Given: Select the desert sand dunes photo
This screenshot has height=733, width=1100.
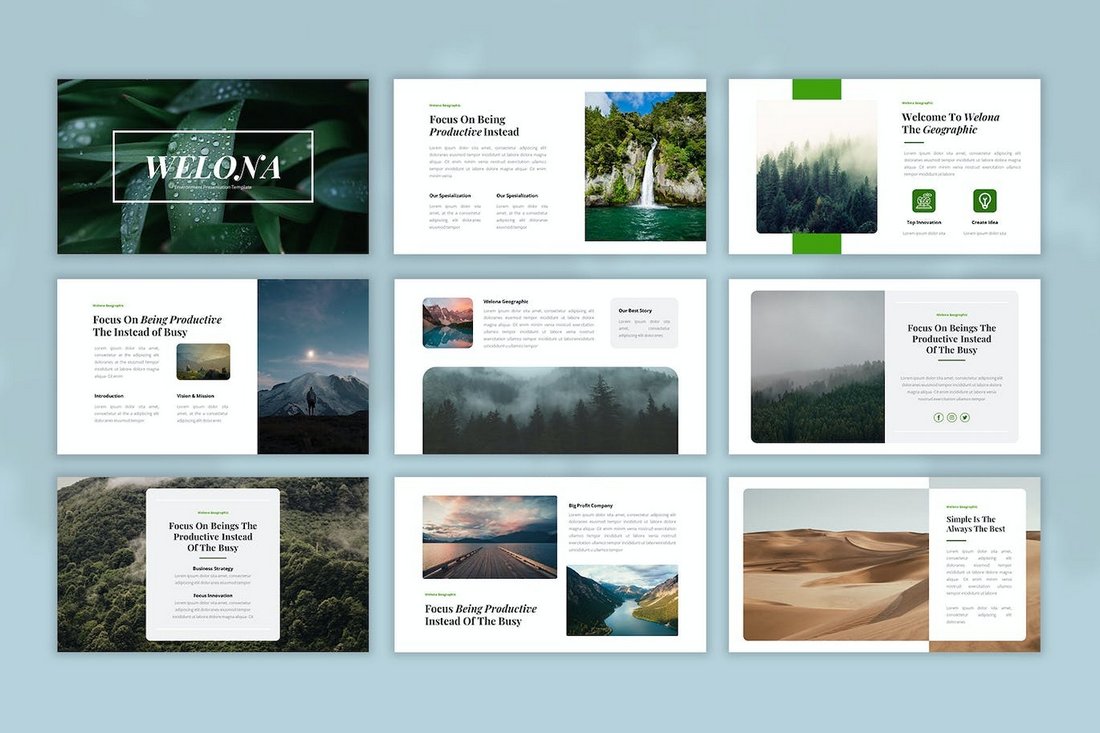Looking at the screenshot, I should [836, 565].
